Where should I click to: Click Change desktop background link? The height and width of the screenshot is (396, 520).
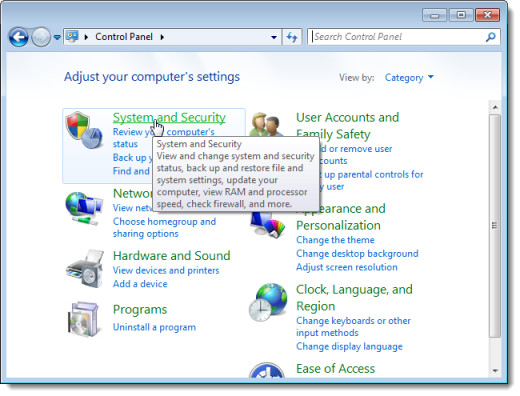click(x=357, y=254)
